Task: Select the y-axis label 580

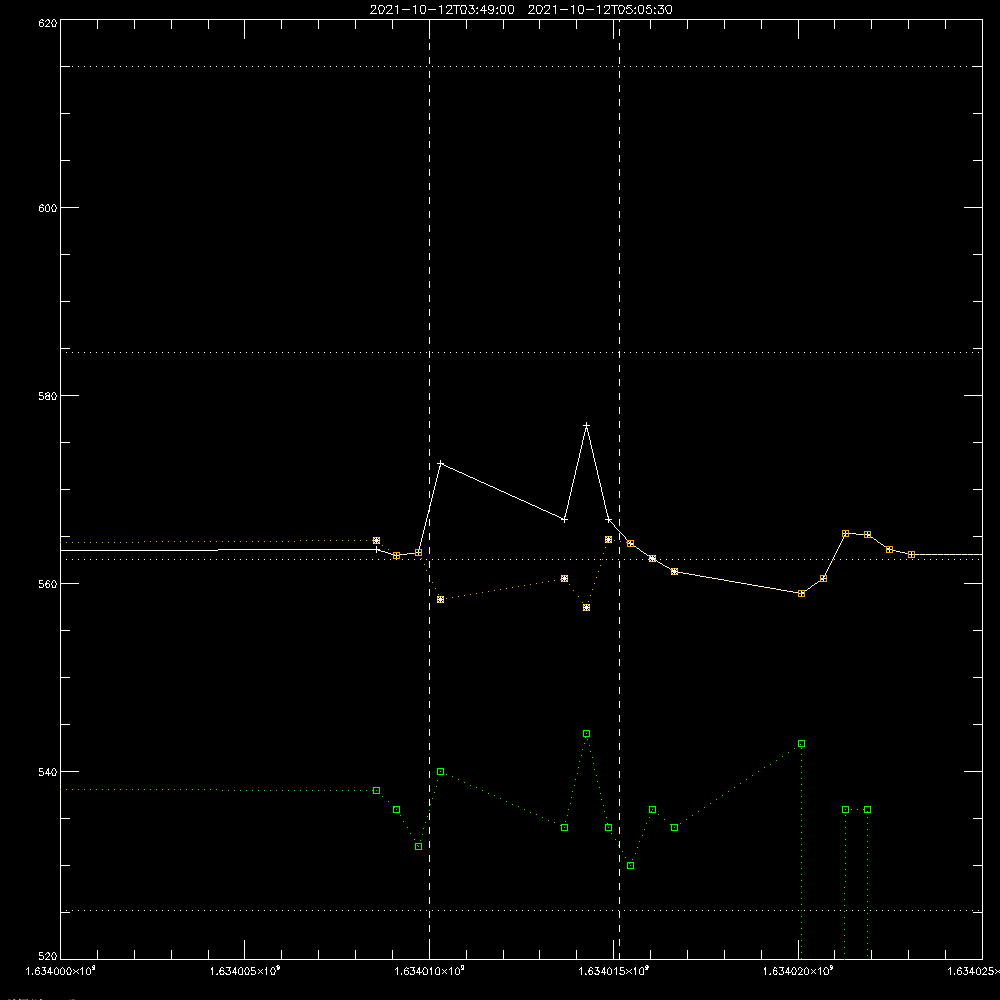Action: click(x=48, y=396)
